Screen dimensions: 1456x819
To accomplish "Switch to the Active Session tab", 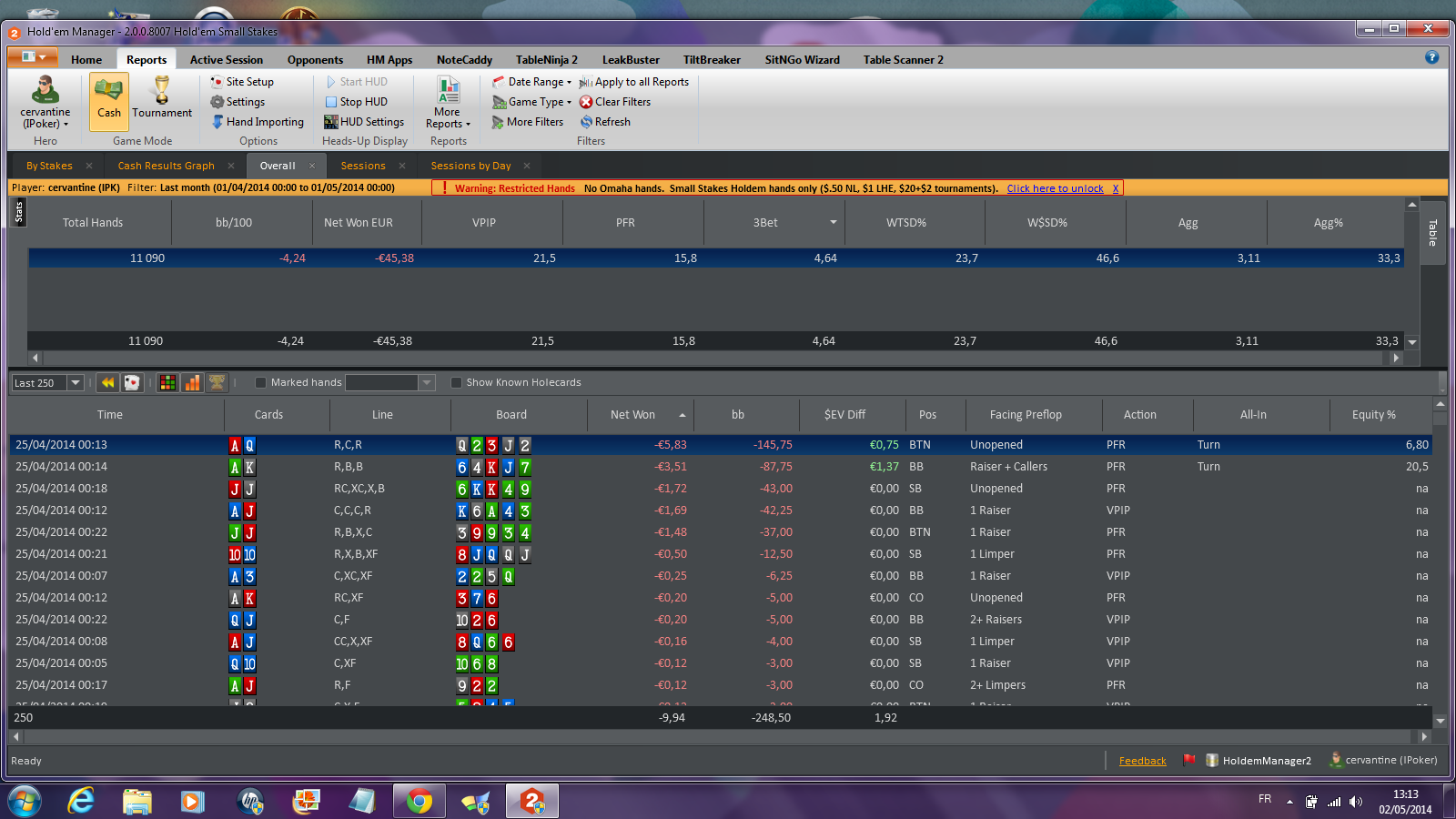I will pyautogui.click(x=227, y=60).
